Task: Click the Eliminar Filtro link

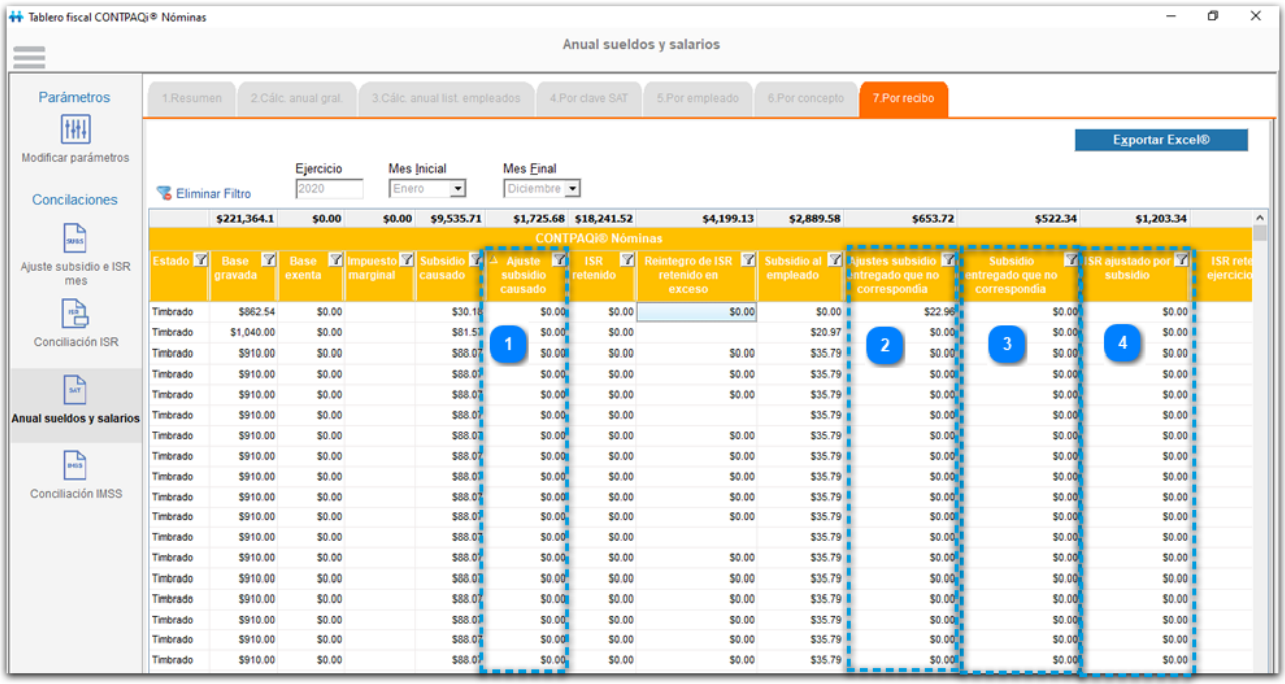Action: click(x=204, y=194)
